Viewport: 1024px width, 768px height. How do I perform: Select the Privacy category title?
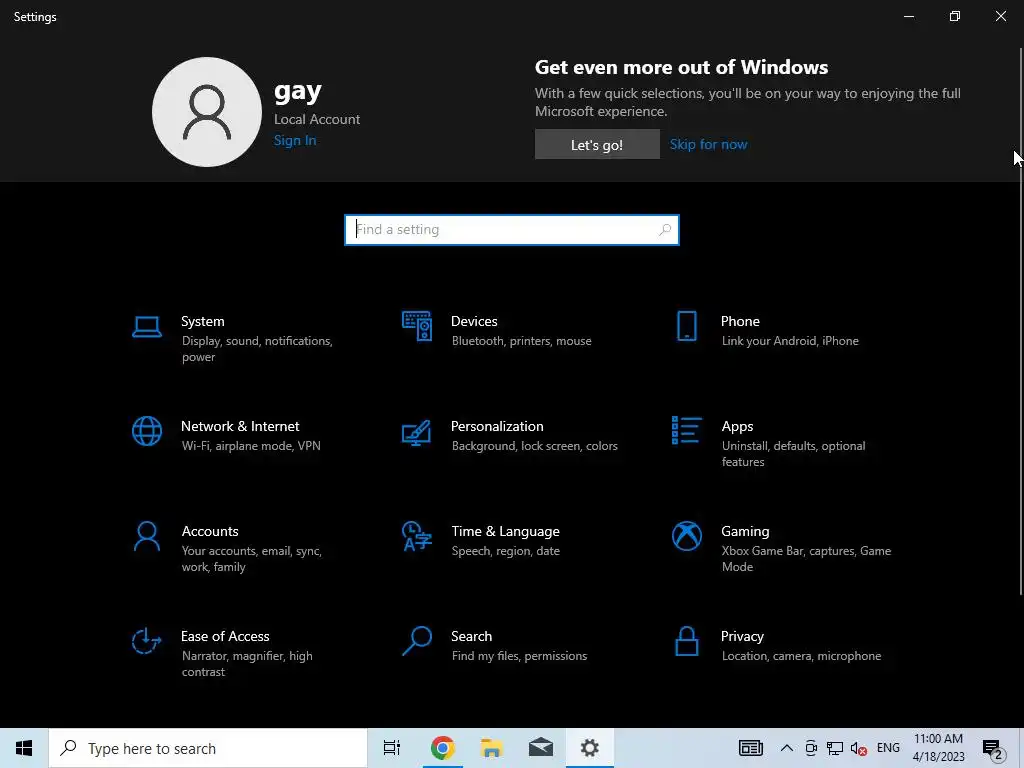(x=743, y=637)
